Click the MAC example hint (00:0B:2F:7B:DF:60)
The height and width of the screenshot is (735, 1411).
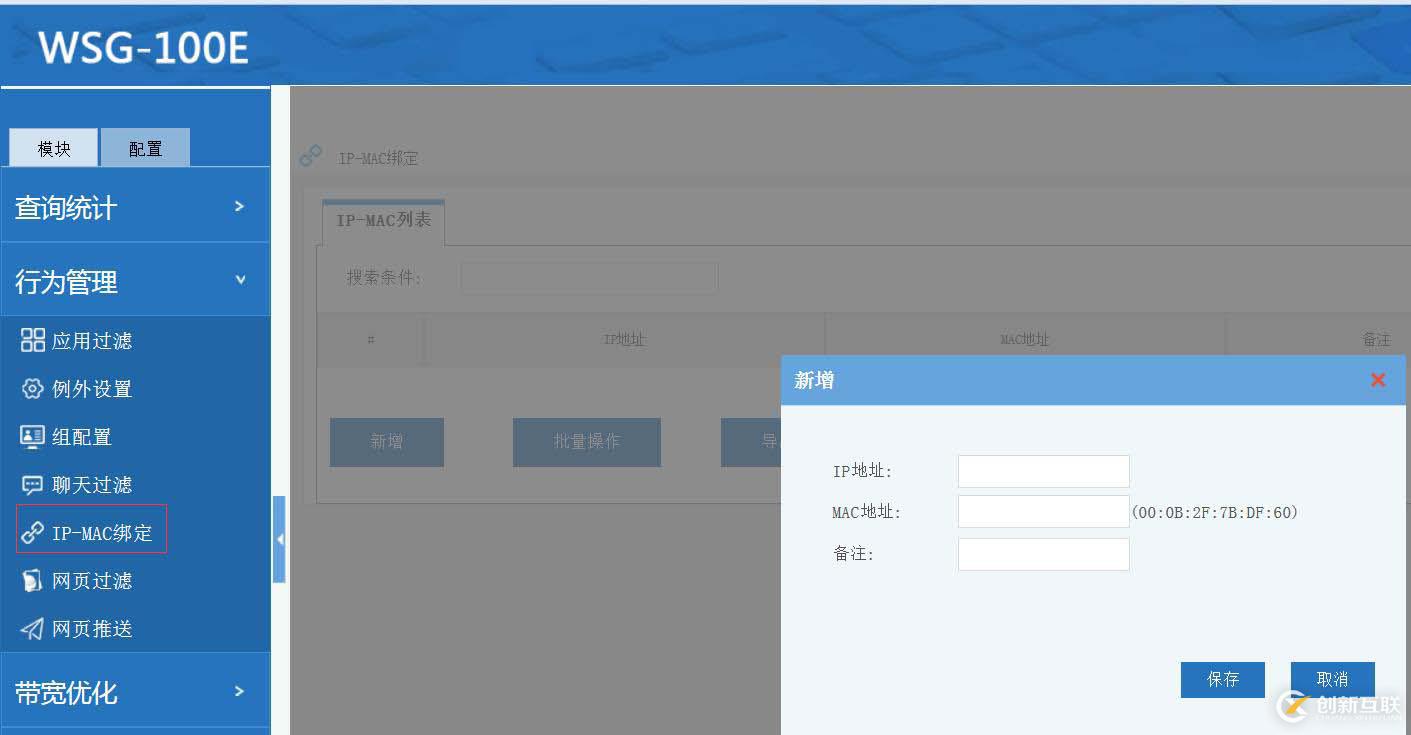click(x=1215, y=512)
